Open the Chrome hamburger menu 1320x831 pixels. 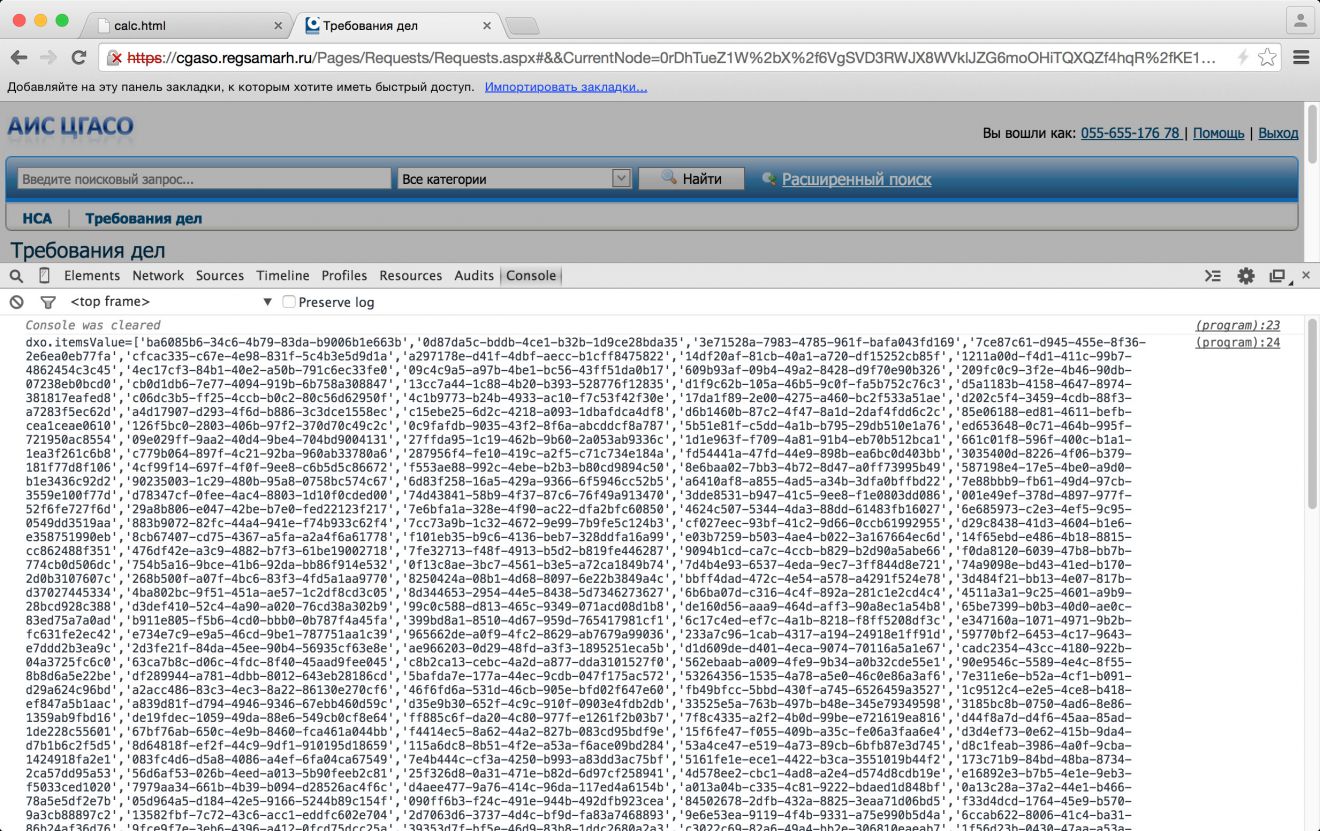pos(1301,58)
